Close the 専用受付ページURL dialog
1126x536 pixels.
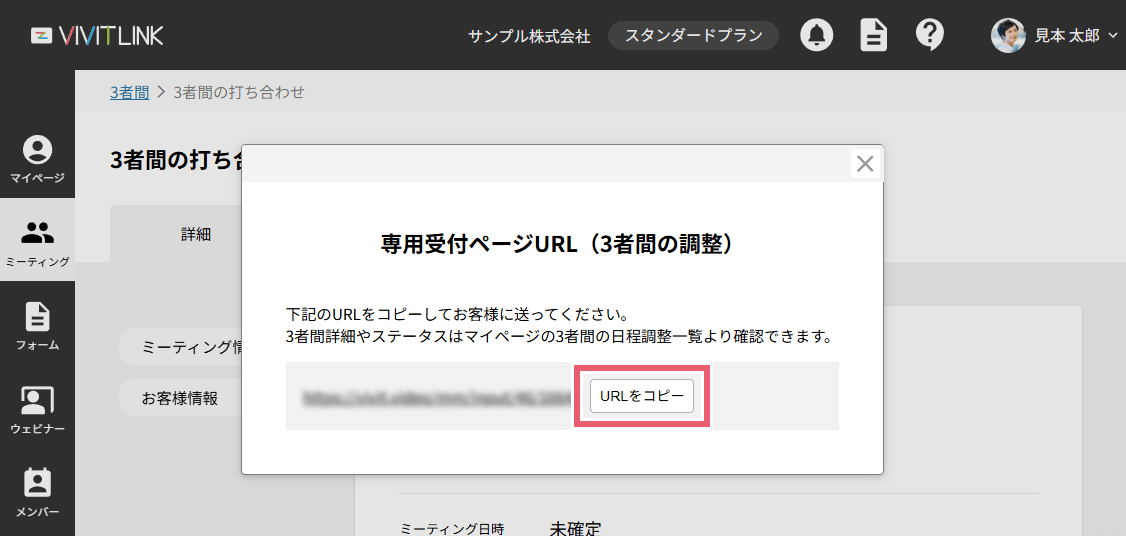(865, 164)
